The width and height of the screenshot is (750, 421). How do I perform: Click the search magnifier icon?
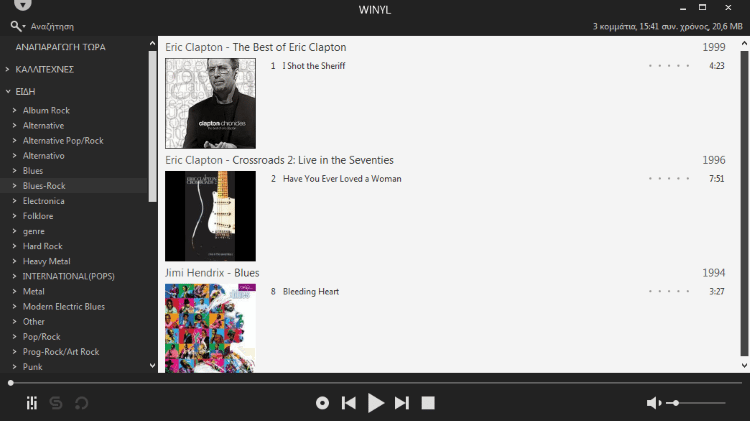pyautogui.click(x=16, y=26)
